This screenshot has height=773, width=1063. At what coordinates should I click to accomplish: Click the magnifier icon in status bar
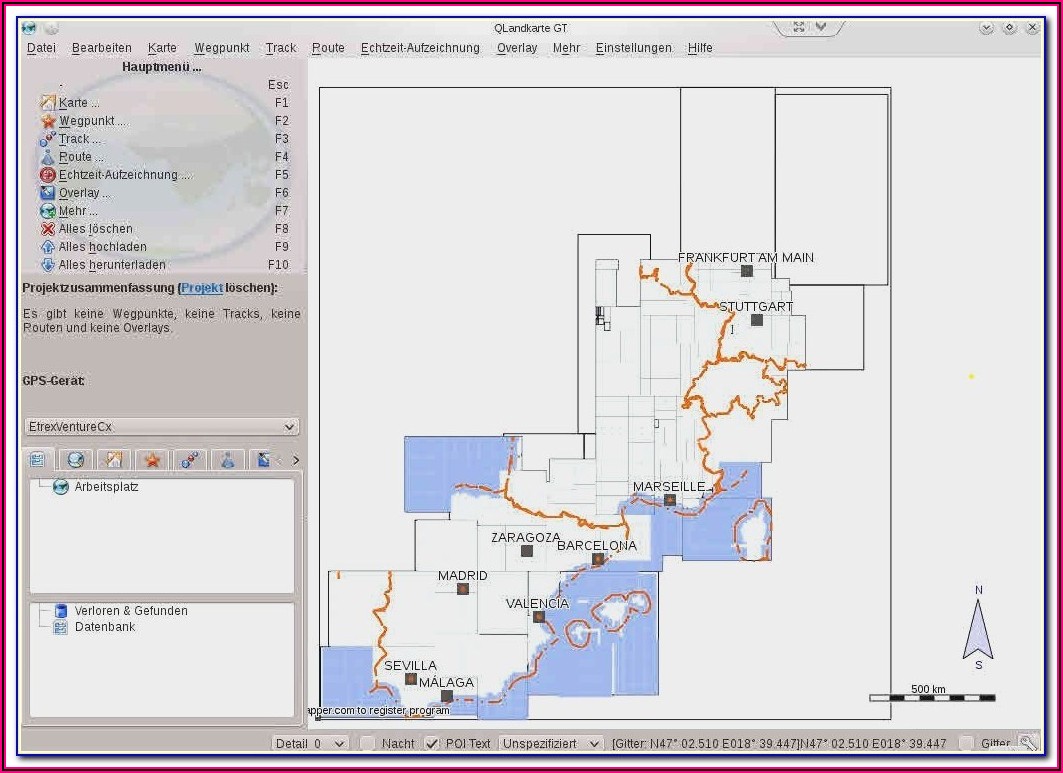(x=1027, y=743)
